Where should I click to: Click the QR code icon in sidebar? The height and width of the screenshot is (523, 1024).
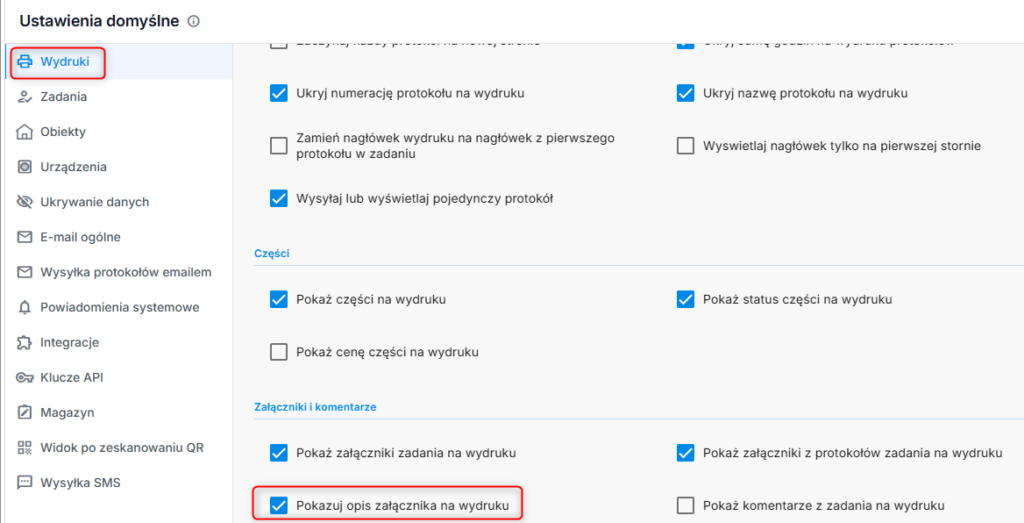point(25,448)
